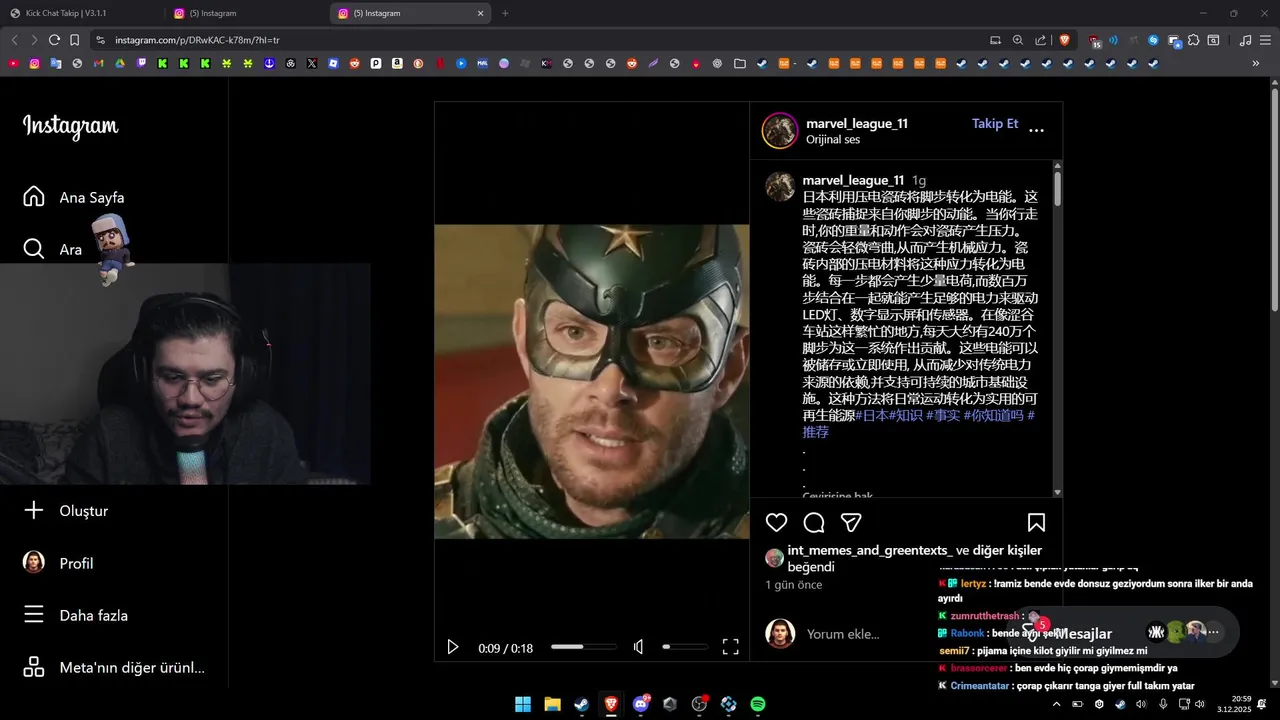Image resolution: width=1280 pixels, height=720 pixels.
Task: Open int_memes_and_greentexts_ profile link
Action: coord(870,550)
